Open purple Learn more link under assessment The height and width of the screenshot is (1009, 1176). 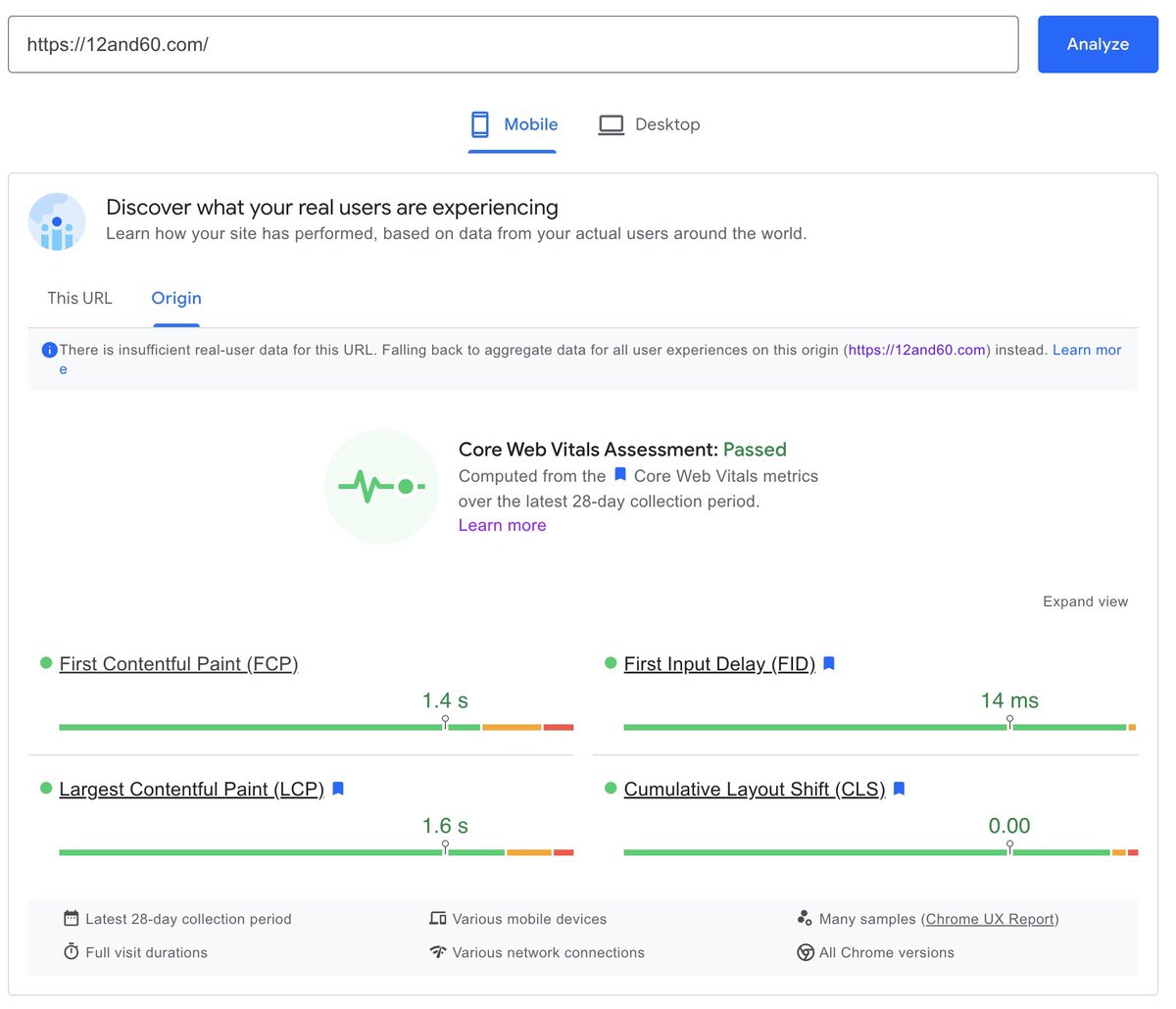[502, 525]
